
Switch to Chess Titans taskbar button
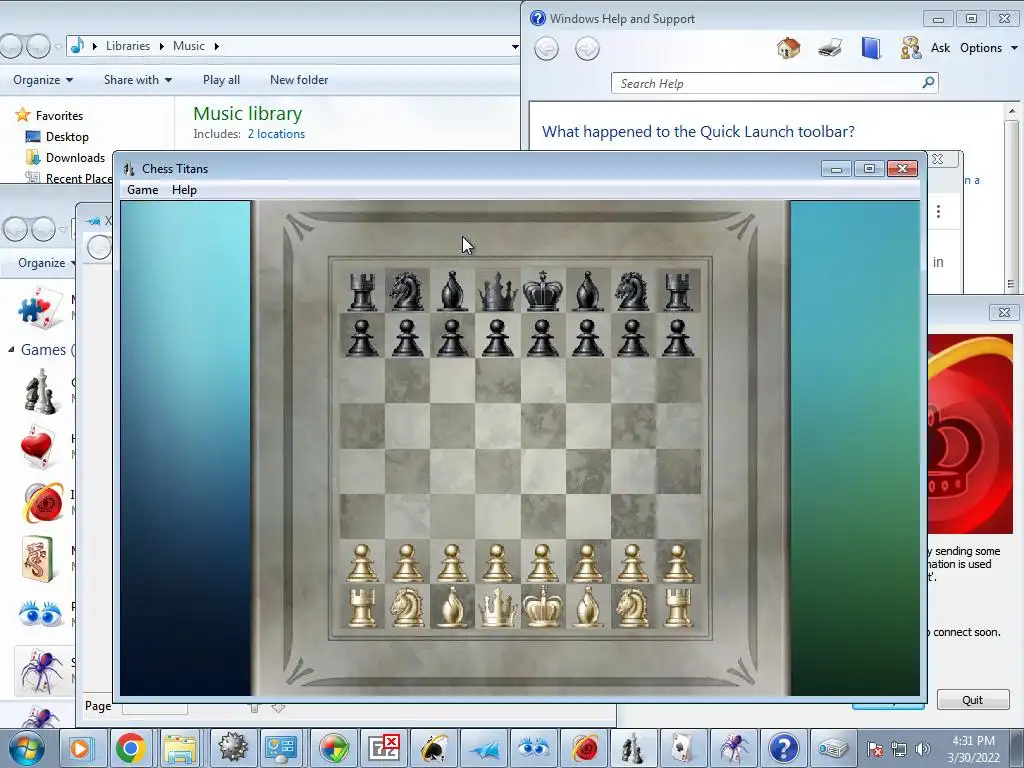tap(633, 748)
